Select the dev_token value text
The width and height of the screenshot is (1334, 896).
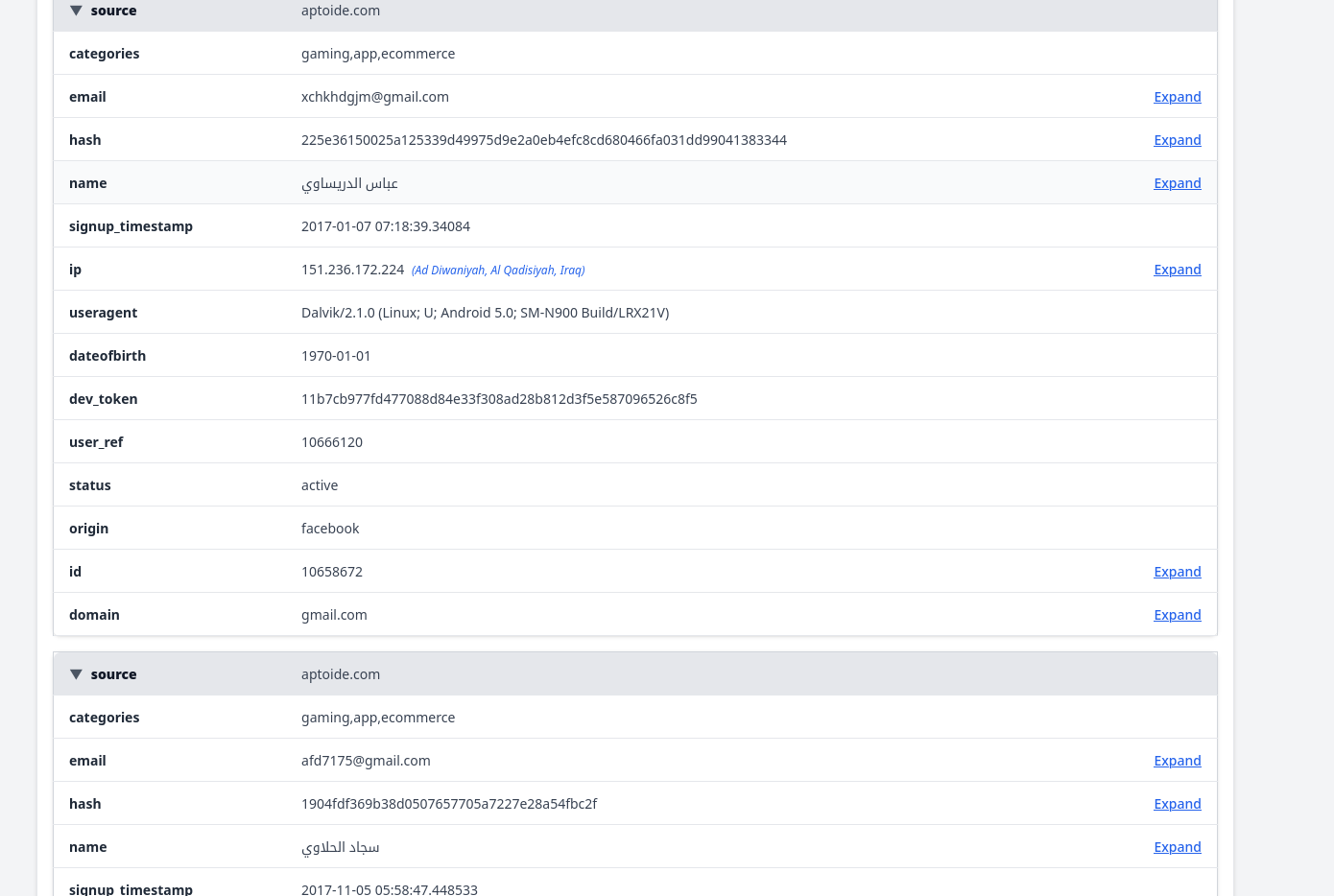tap(499, 399)
